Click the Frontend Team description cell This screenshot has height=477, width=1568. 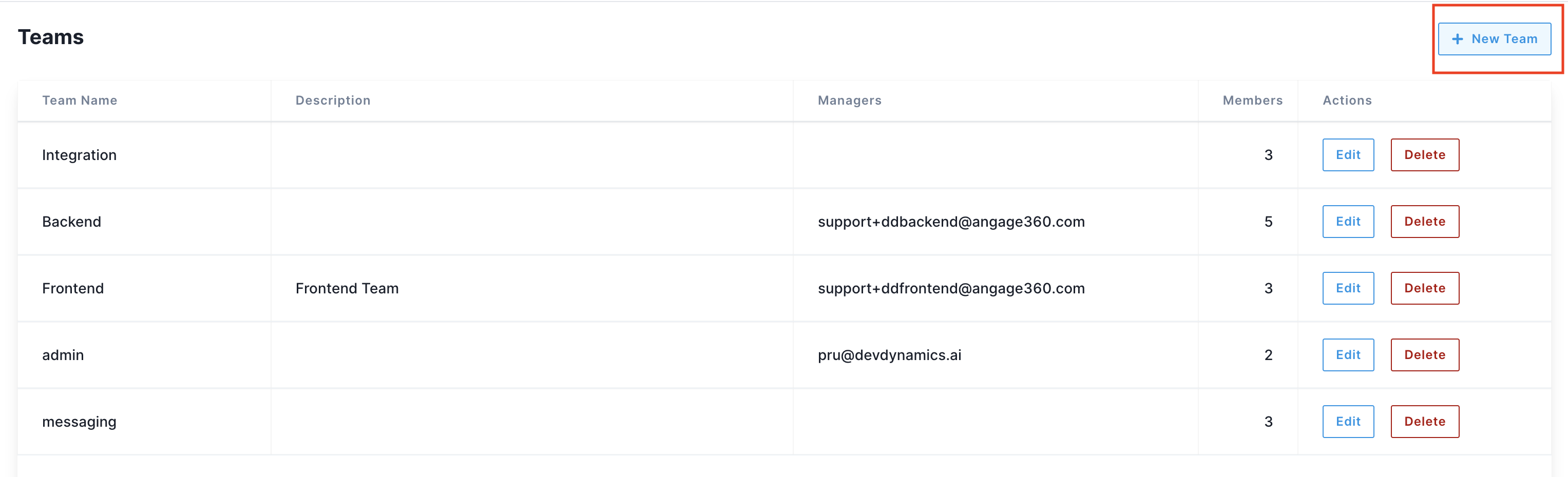[347, 288]
